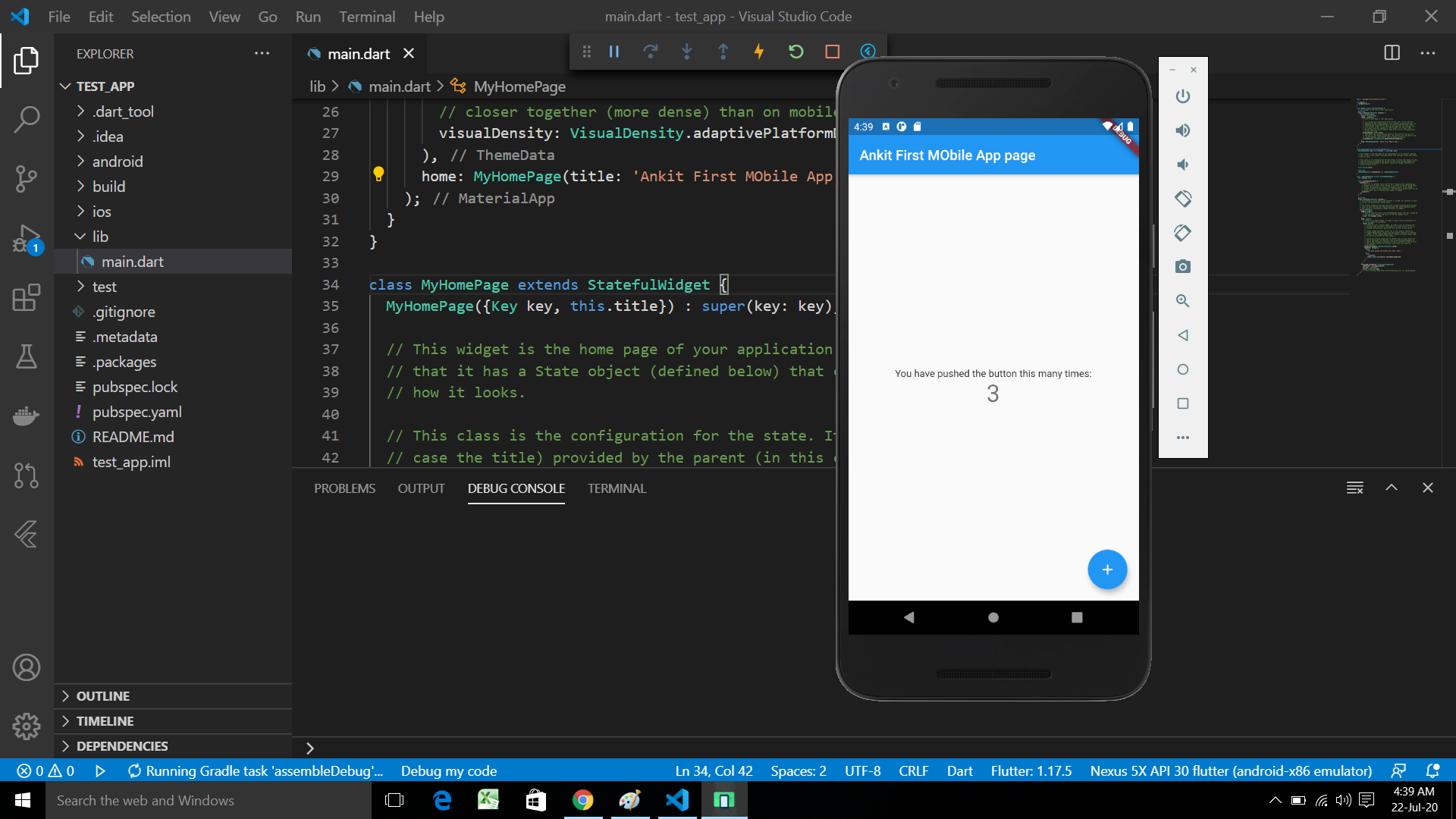Open the Terminal menu

click(x=367, y=17)
